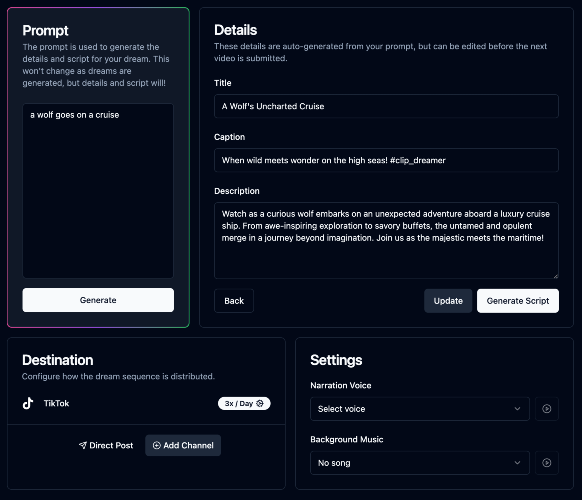582x500 pixels.
Task: Click the Settings heading
Action: tap(336, 360)
